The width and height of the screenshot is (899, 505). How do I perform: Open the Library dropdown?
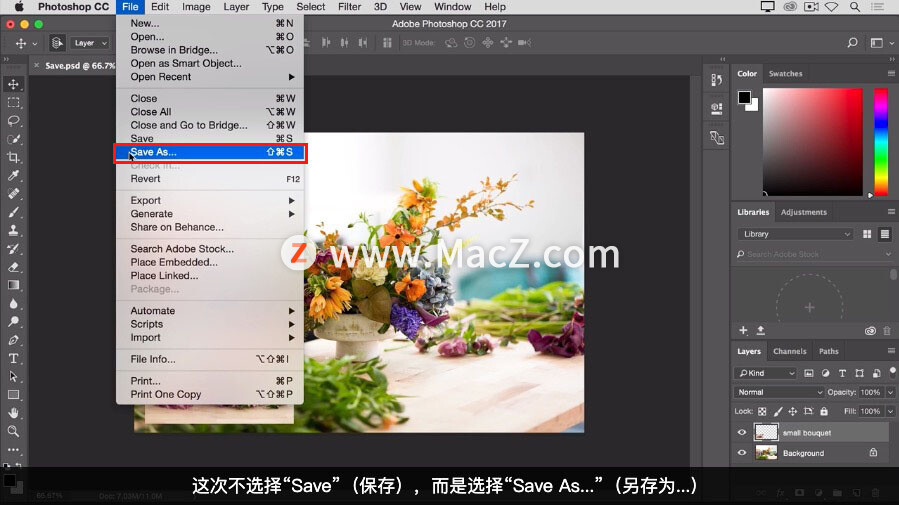(795, 234)
